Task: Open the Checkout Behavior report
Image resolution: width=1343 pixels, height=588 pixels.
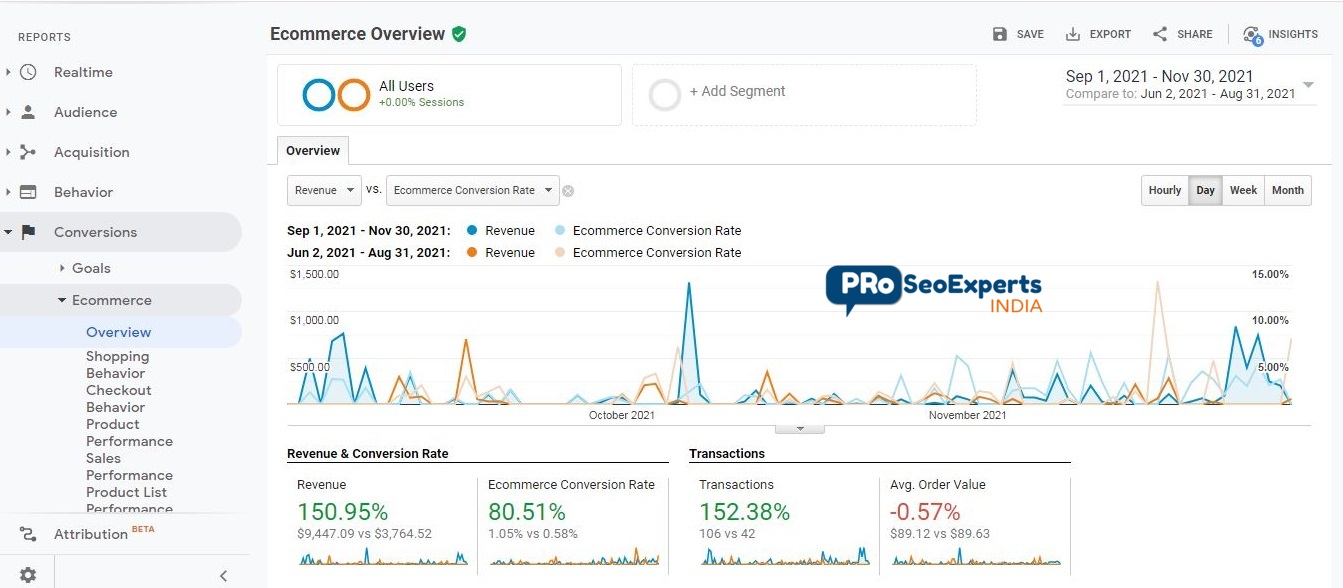Action: click(x=119, y=399)
